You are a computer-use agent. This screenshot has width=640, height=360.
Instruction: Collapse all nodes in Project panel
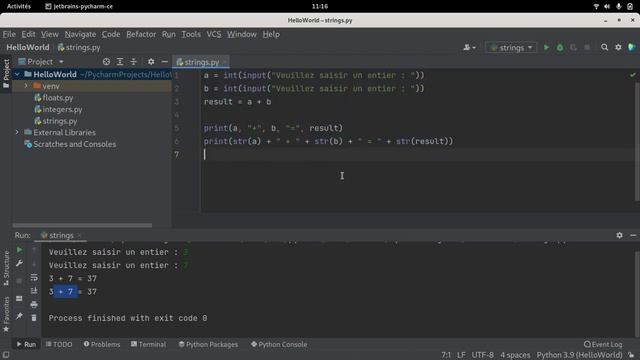[x=133, y=62]
